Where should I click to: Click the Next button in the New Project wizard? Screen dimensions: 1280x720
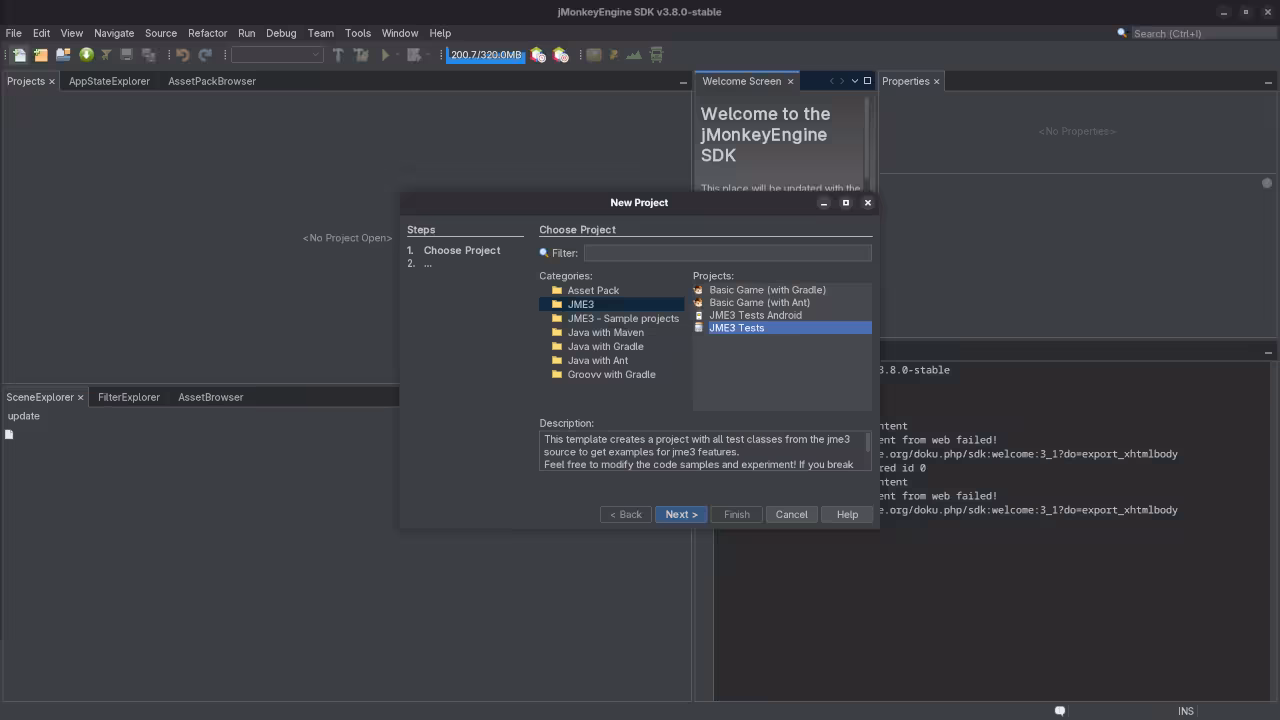(681, 514)
